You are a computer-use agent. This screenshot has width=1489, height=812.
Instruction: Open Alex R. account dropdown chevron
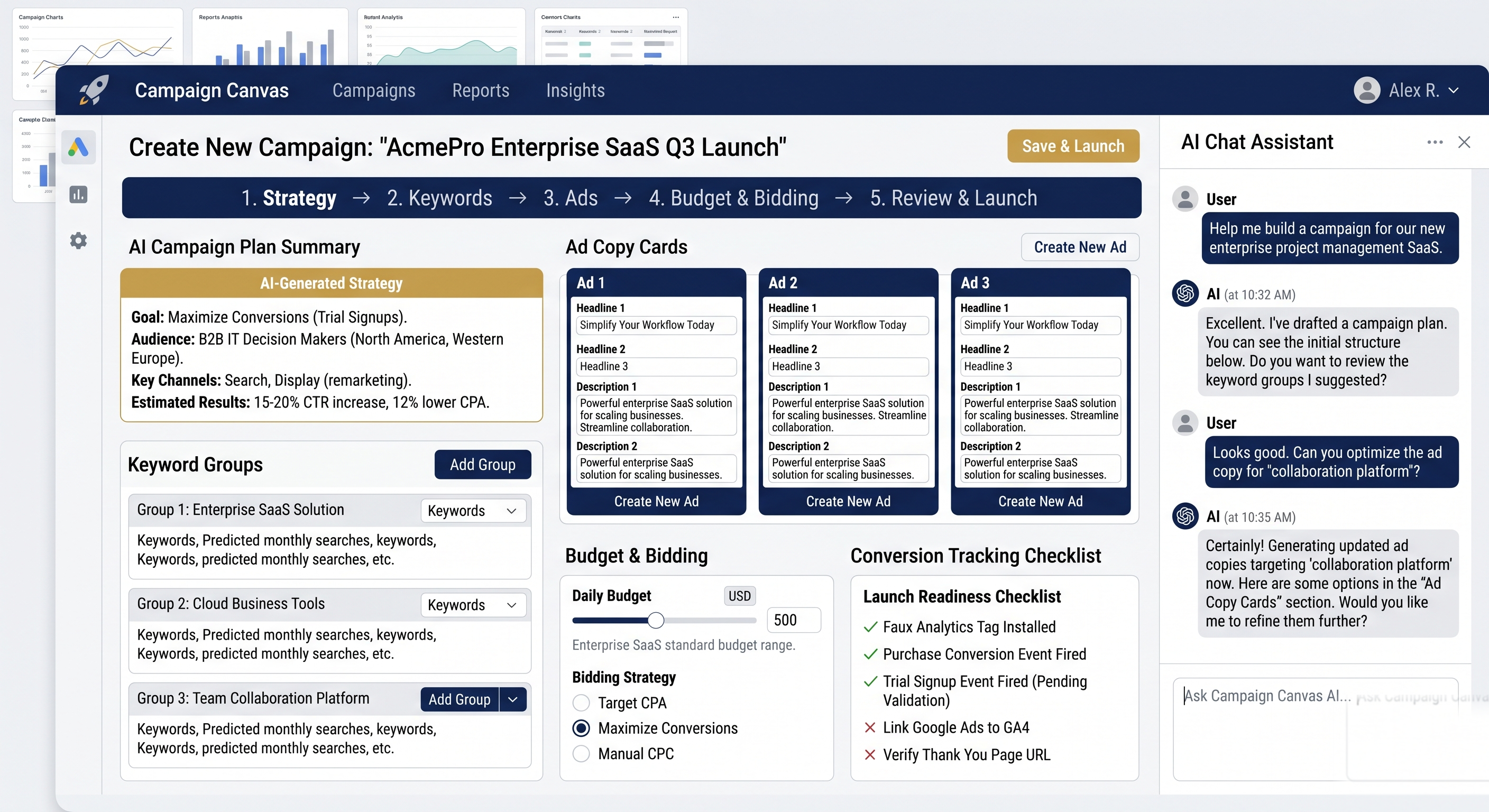pos(1454,91)
